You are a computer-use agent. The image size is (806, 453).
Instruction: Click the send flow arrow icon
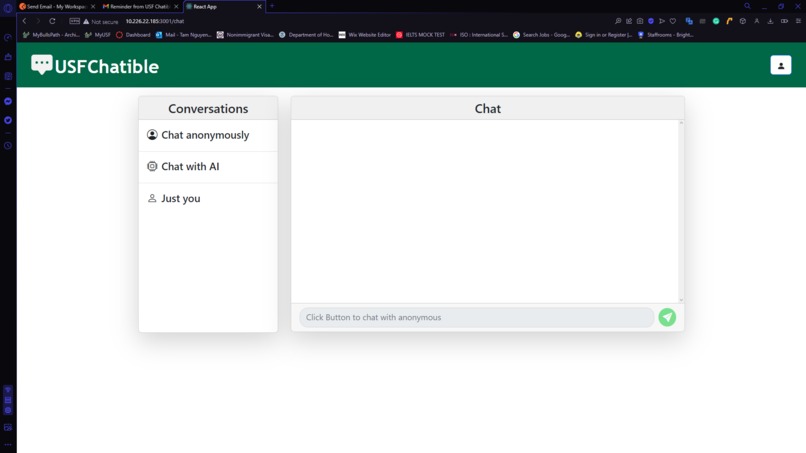pyautogui.click(x=662, y=21)
